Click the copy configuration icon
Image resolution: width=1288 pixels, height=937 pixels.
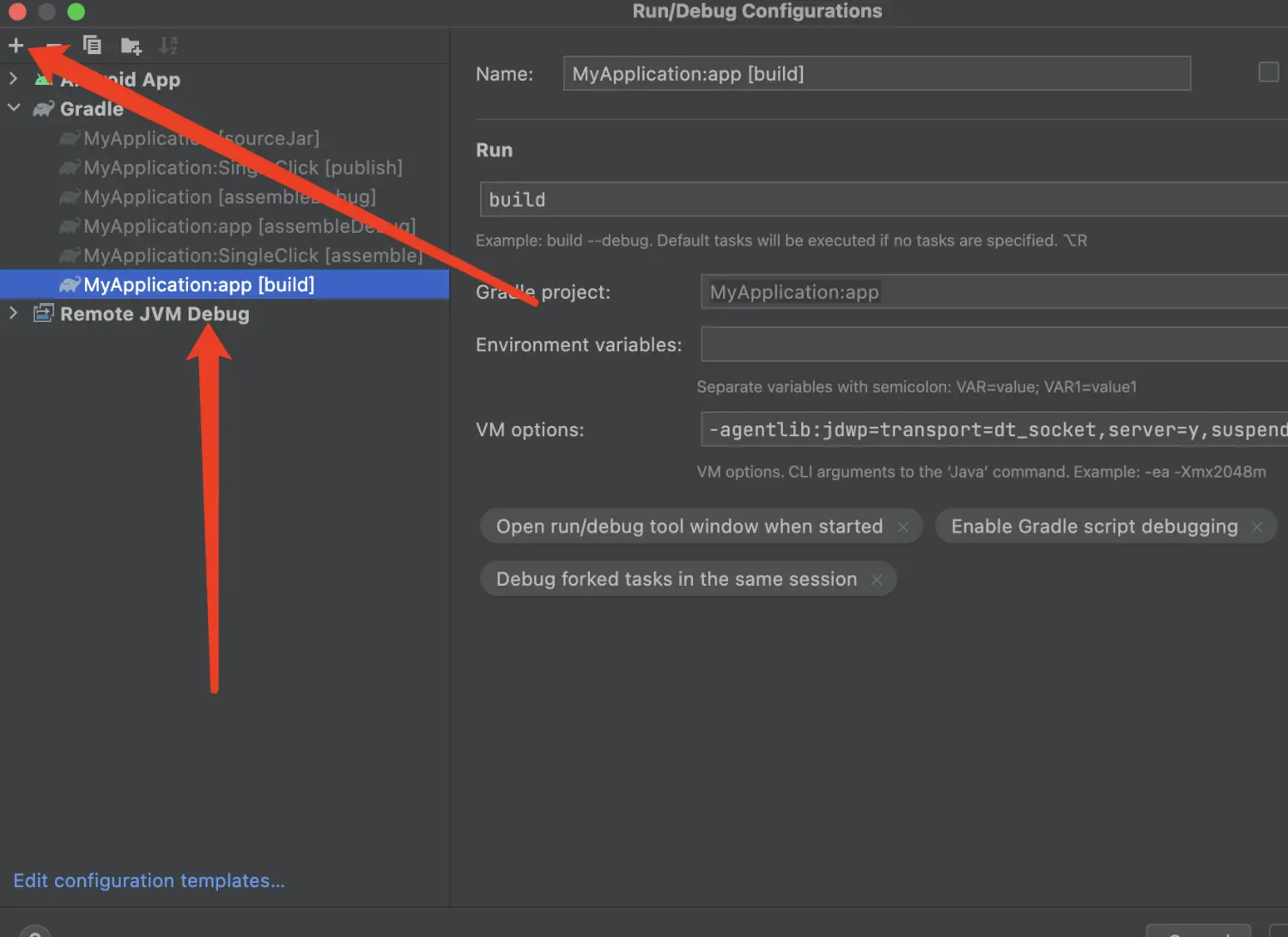pos(92,46)
